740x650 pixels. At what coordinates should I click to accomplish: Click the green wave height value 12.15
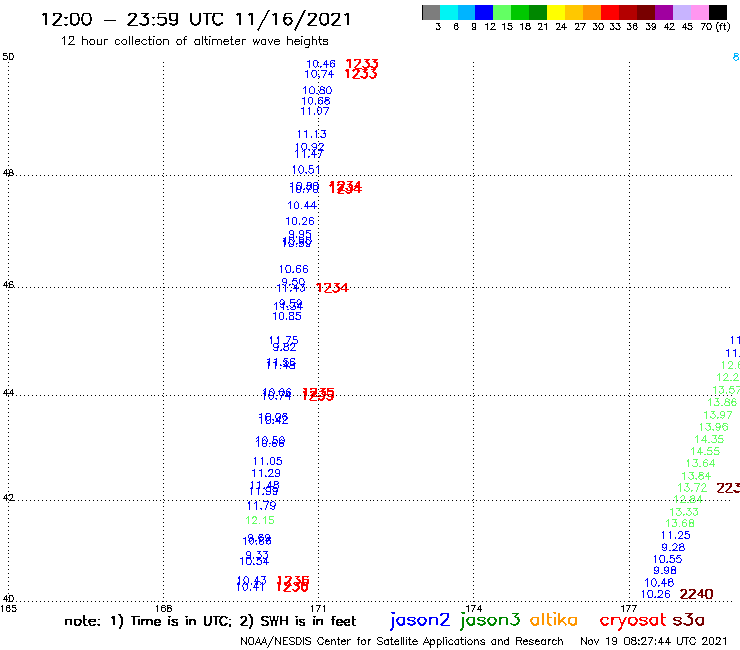pos(260,520)
